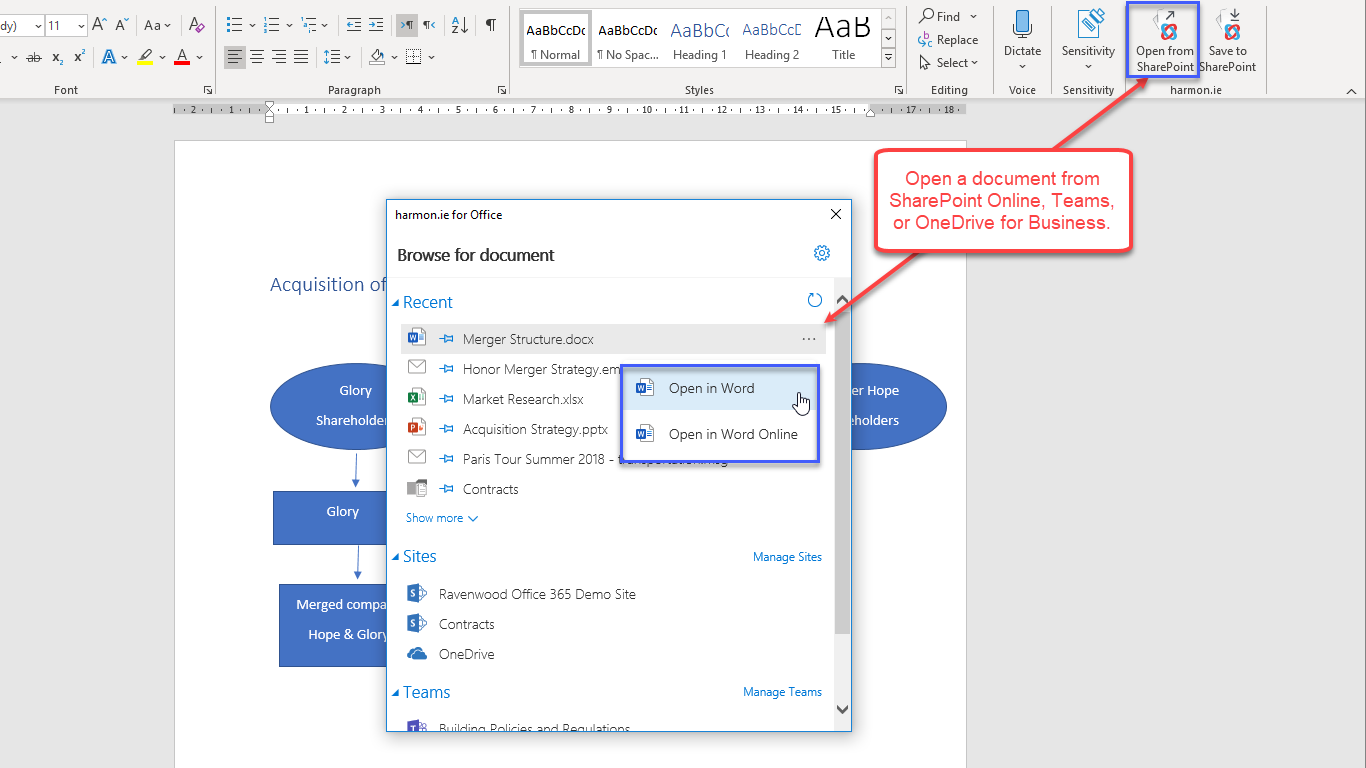
Task: Click the Shading paint bucket icon
Action: pyautogui.click(x=376, y=58)
